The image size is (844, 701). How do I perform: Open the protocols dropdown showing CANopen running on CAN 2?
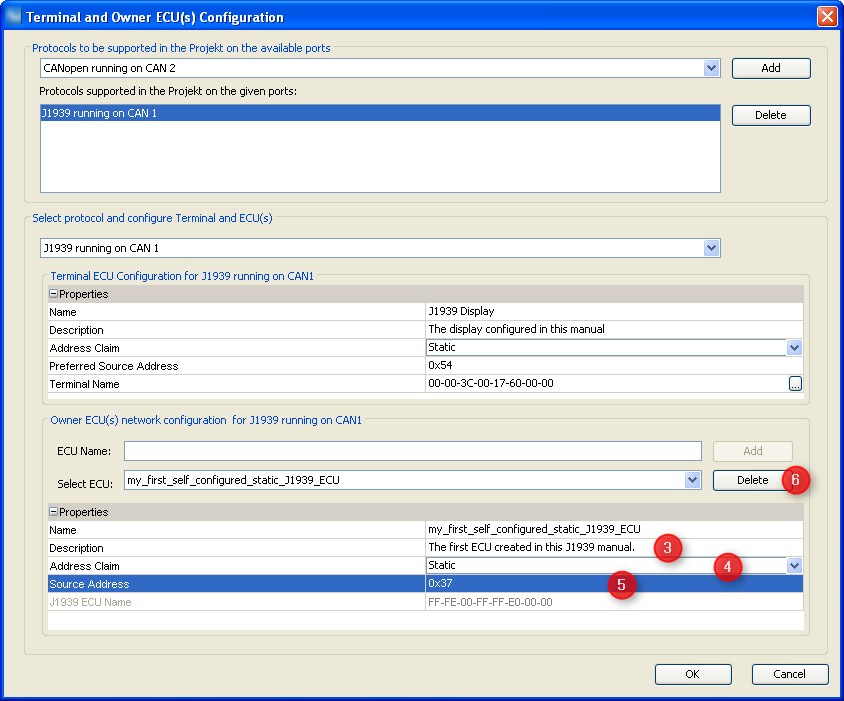711,68
